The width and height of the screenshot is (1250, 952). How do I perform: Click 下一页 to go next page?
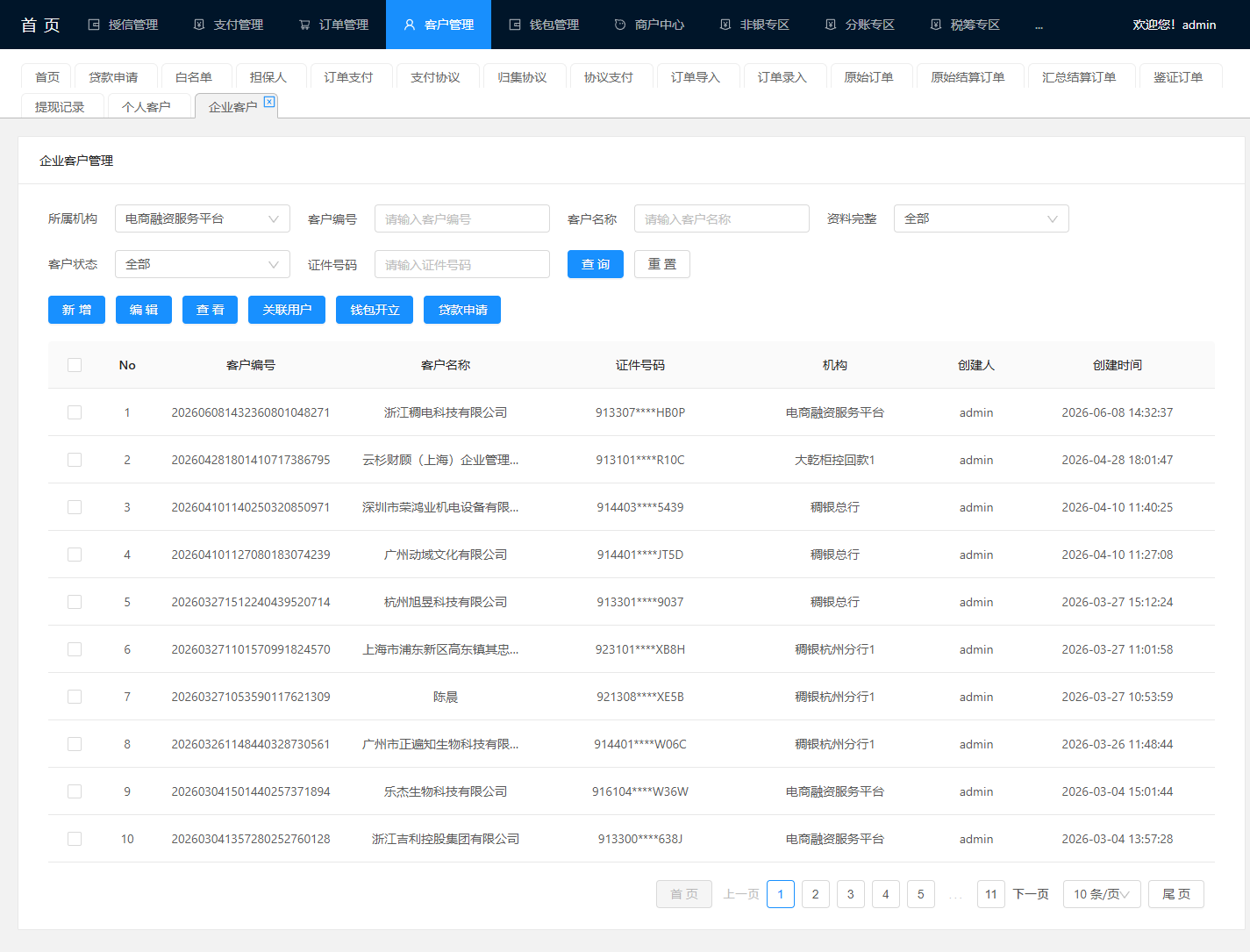point(1031,894)
